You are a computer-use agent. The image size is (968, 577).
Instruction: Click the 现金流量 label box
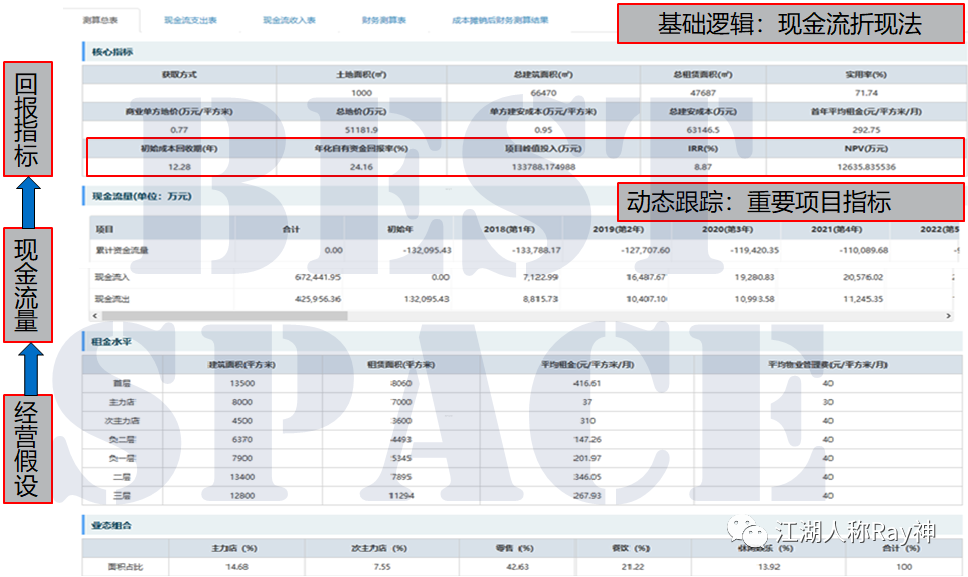pyautogui.click(x=28, y=285)
